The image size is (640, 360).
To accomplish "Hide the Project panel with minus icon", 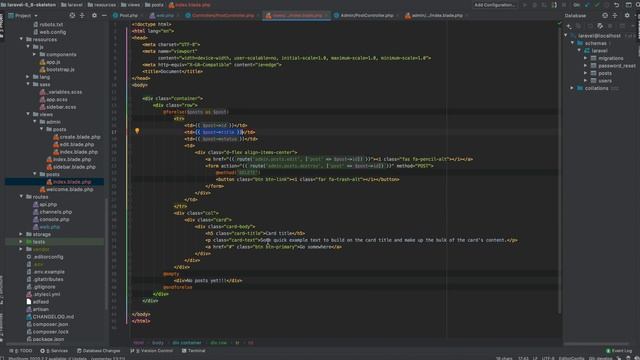I will click(104, 16).
